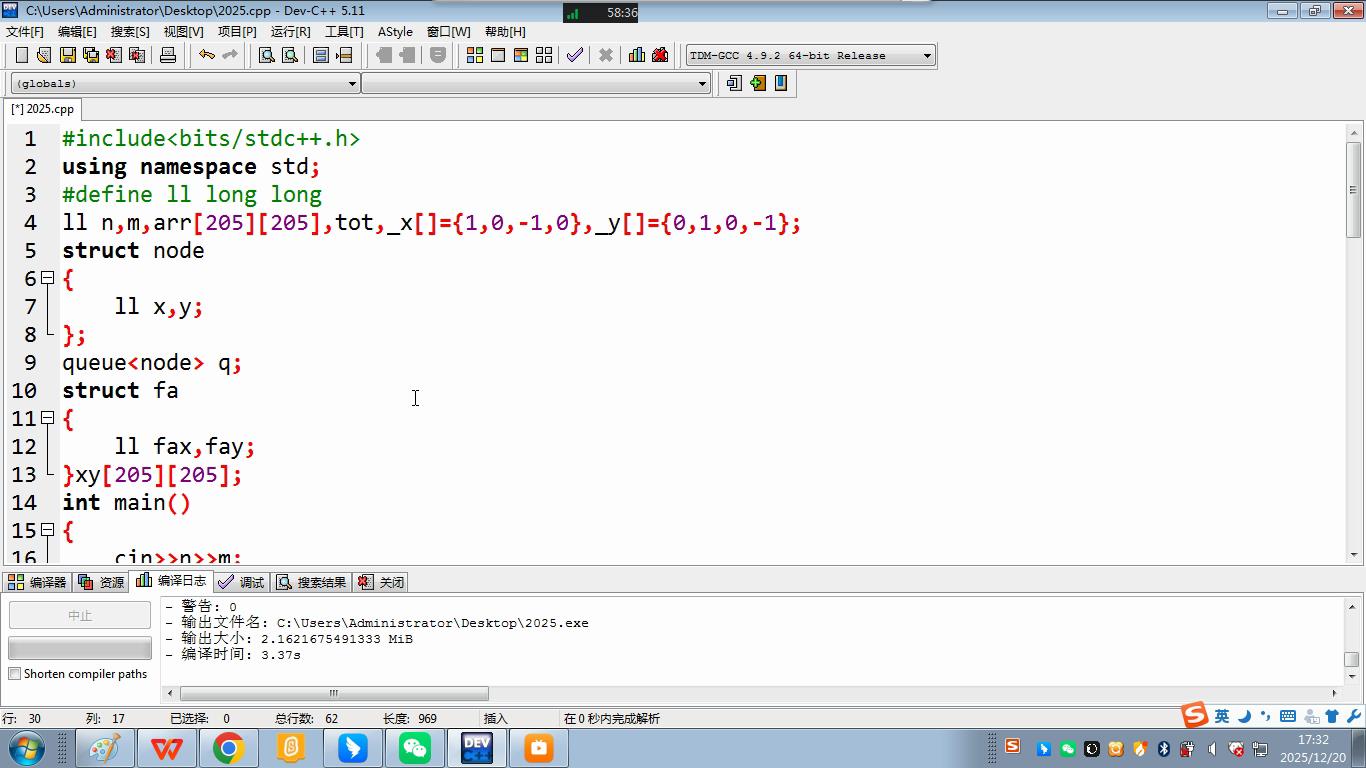Open the AStyle menu
1366x768 pixels.
(395, 31)
